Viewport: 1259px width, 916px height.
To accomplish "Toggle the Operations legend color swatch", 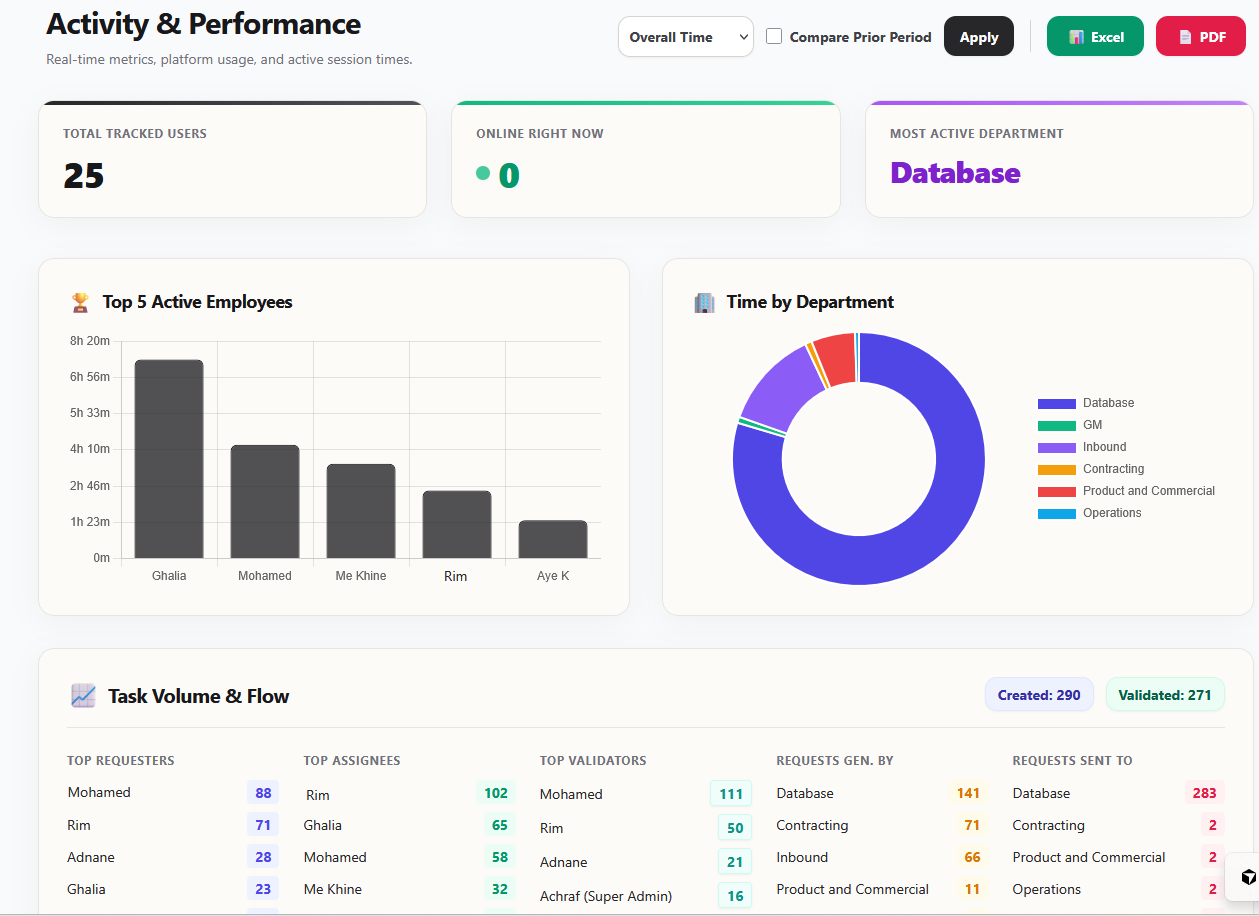I will pyautogui.click(x=1057, y=513).
